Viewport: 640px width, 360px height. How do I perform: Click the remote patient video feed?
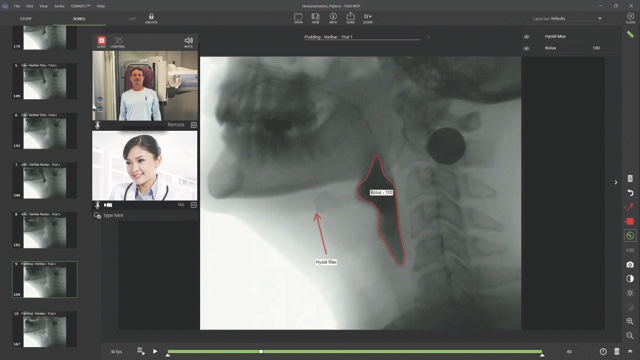click(145, 86)
